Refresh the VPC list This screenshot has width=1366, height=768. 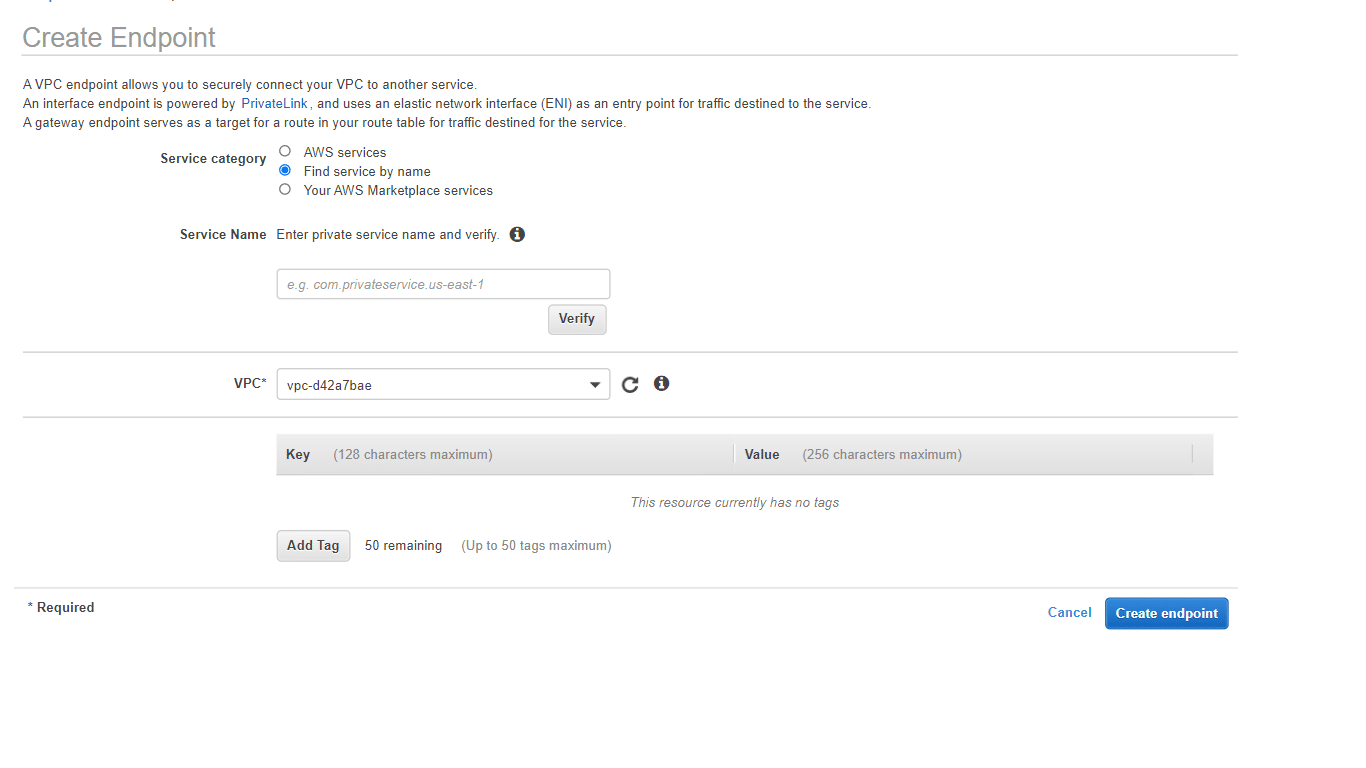[630, 384]
